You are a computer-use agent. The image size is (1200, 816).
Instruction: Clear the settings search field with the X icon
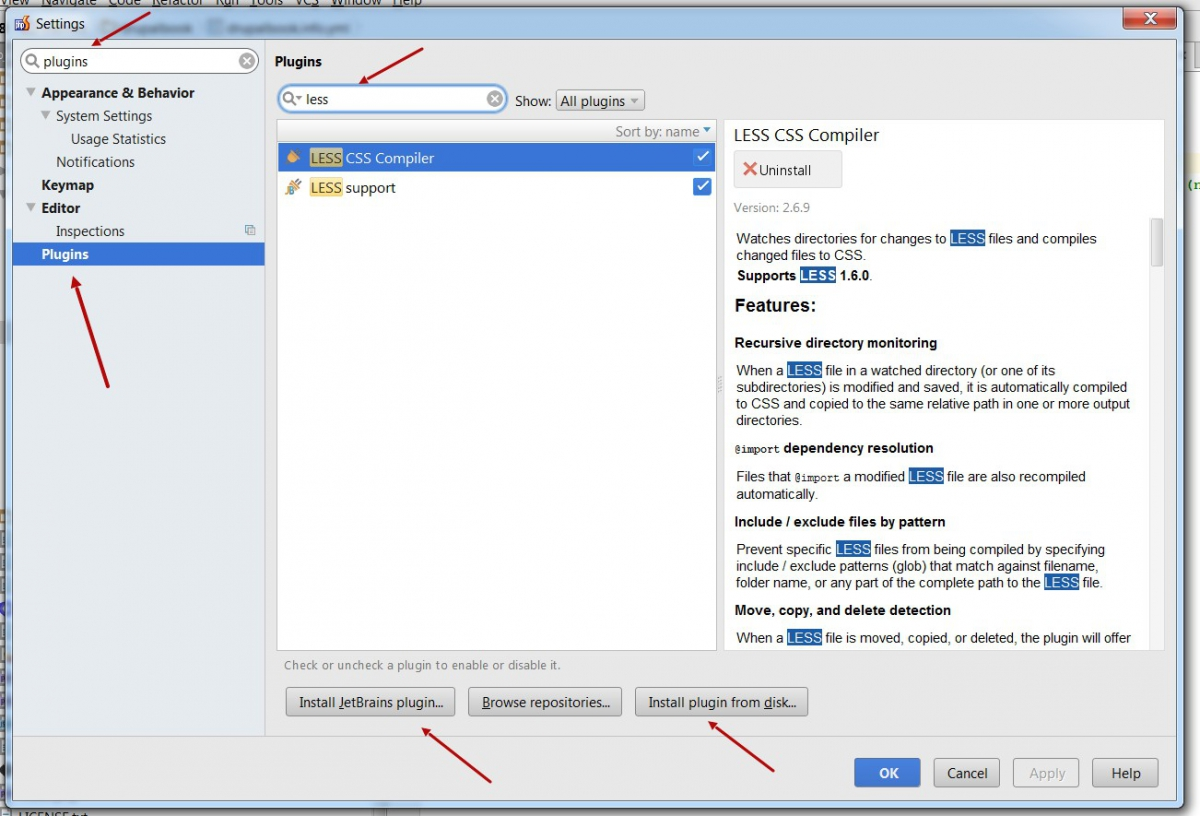point(247,61)
